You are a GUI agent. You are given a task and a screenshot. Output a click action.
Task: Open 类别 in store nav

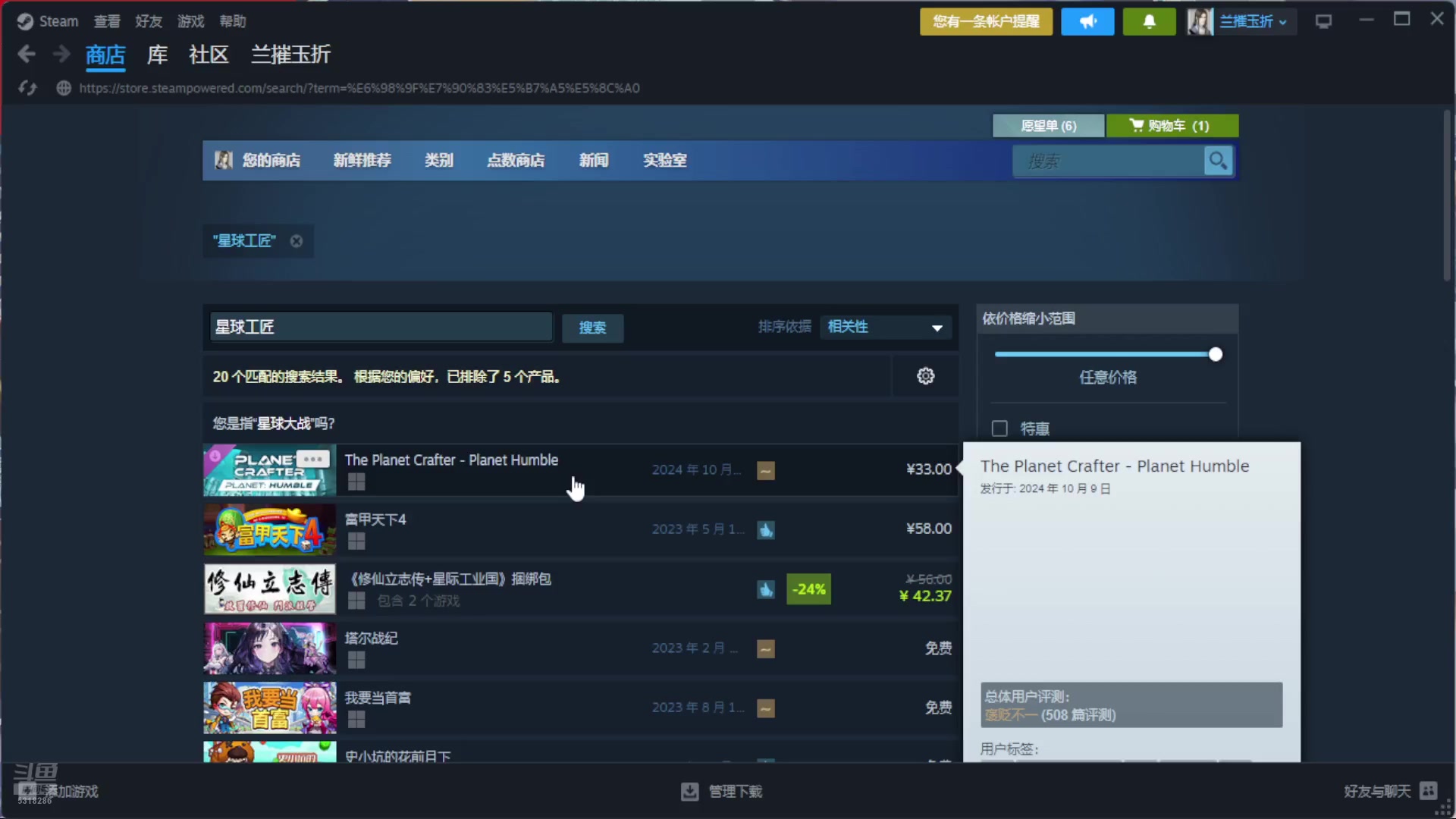click(x=439, y=161)
